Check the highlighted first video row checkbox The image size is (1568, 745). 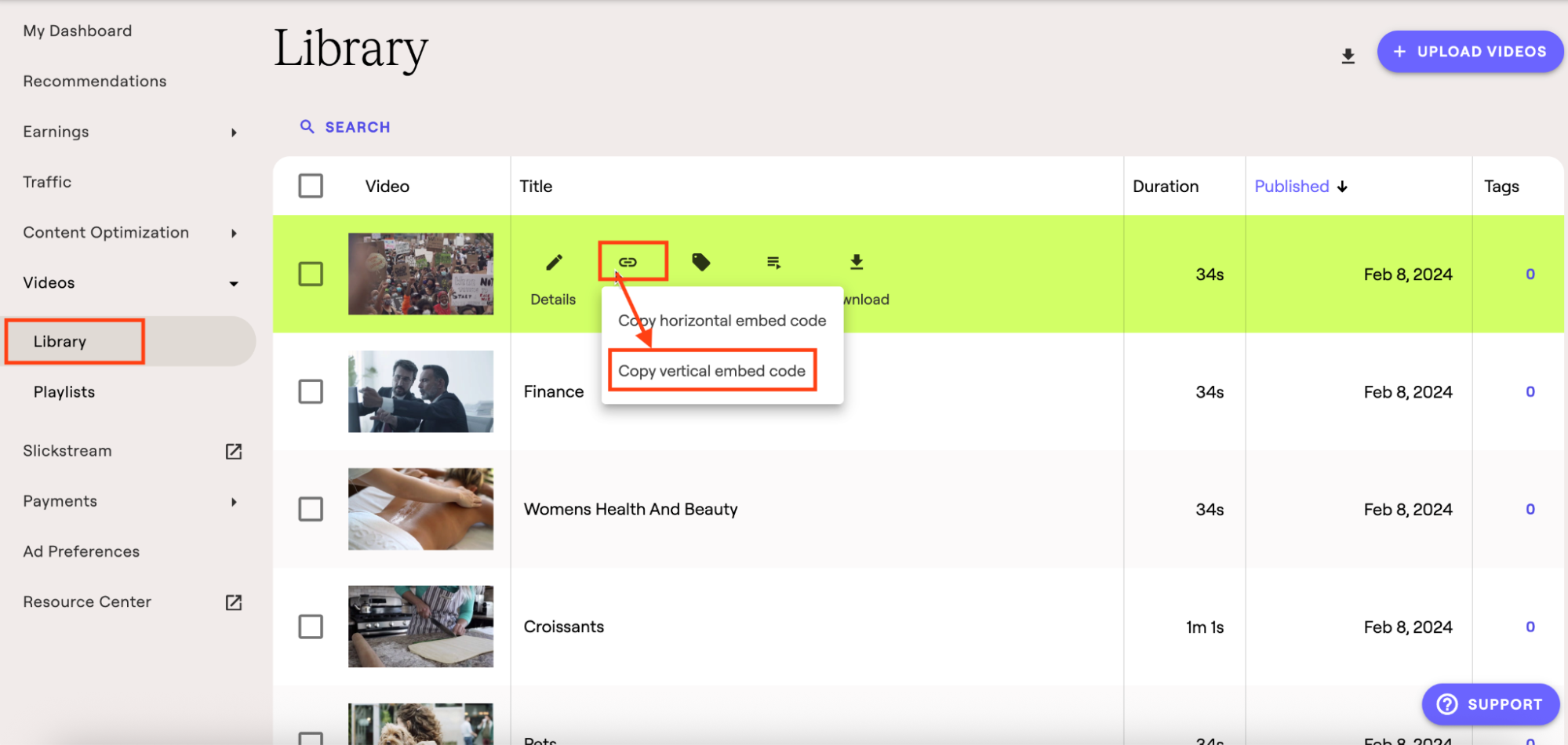(x=311, y=274)
